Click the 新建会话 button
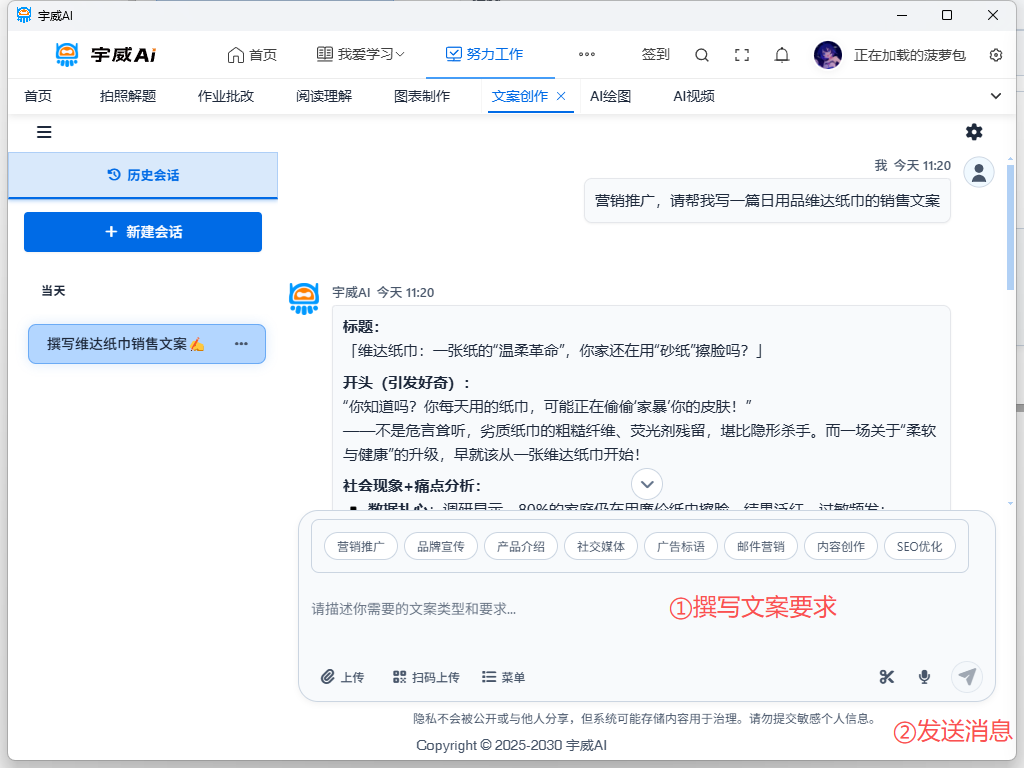The width and height of the screenshot is (1024, 768). pyautogui.click(x=143, y=232)
